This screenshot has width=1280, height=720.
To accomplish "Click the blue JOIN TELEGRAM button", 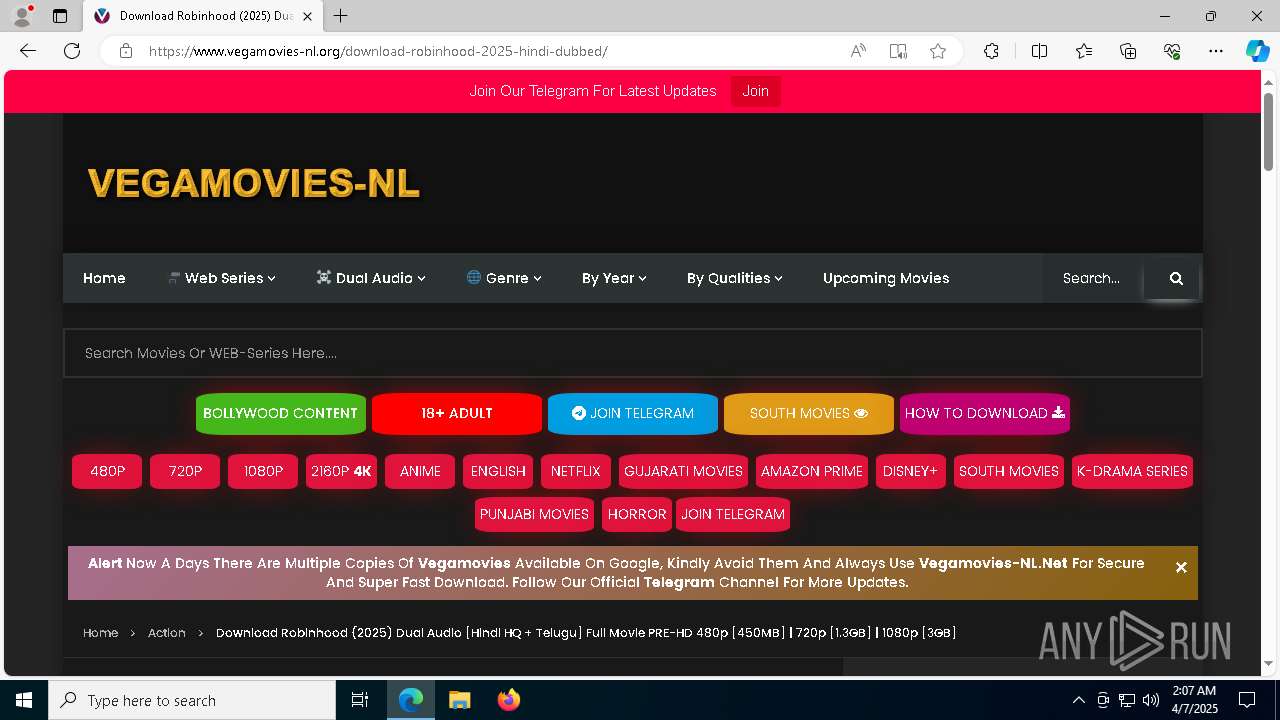I will coord(632,413).
